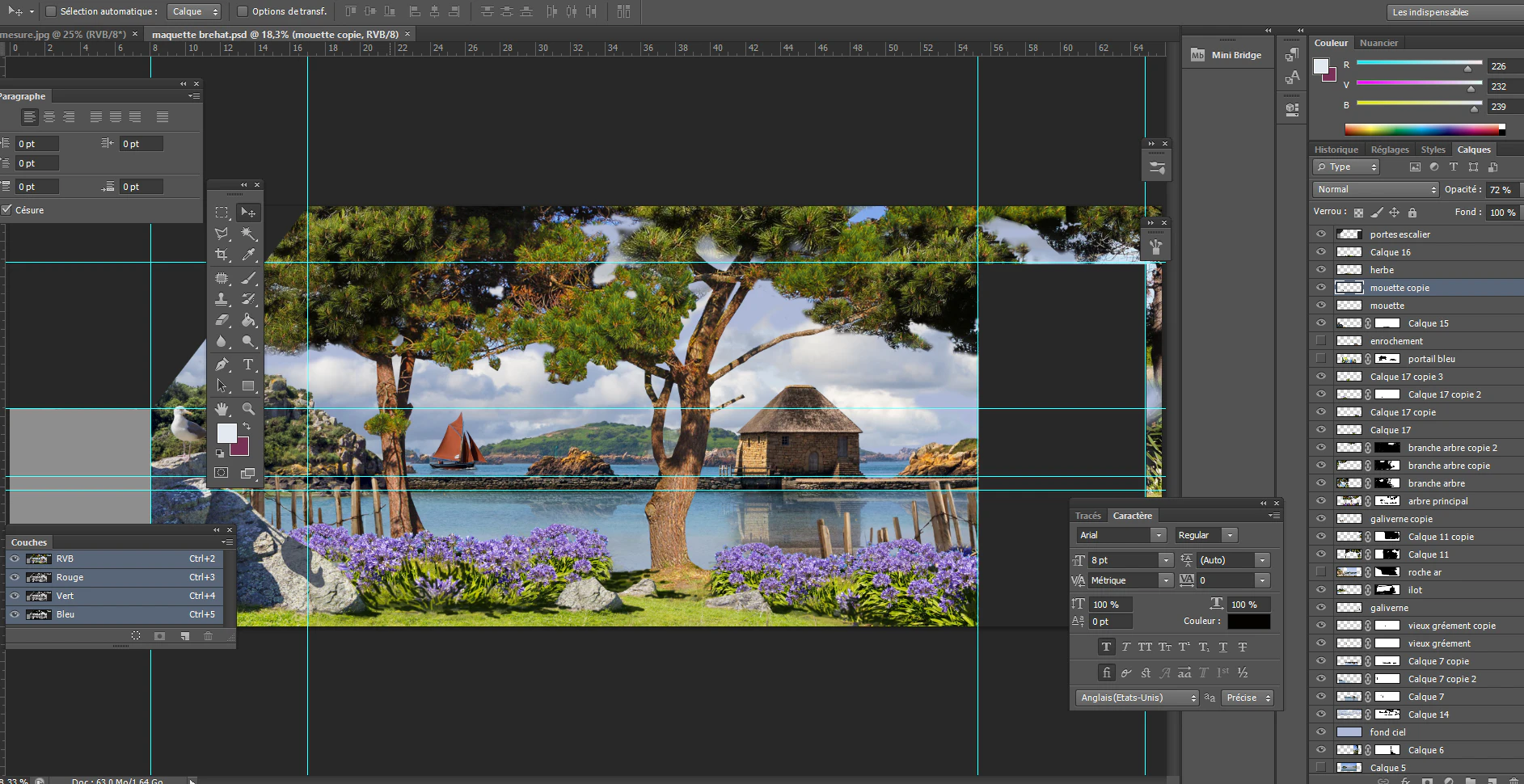The height and width of the screenshot is (784, 1524).
Task: Hide the mouette copie layer
Action: (1321, 288)
